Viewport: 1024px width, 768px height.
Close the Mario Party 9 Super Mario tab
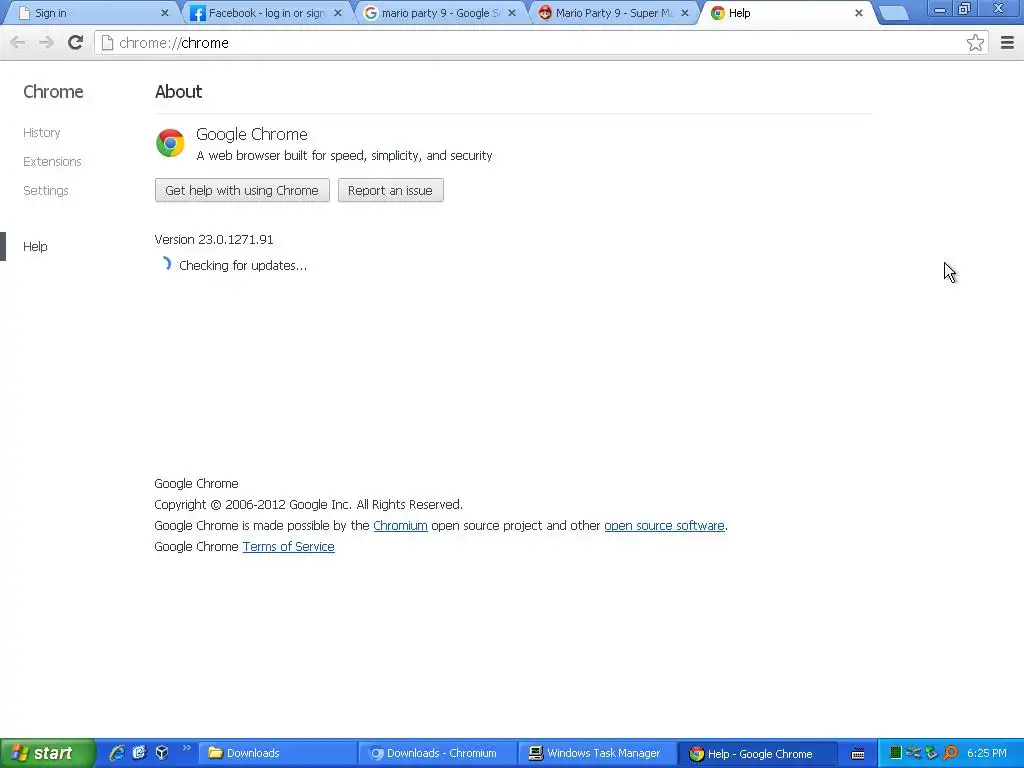[x=684, y=13]
